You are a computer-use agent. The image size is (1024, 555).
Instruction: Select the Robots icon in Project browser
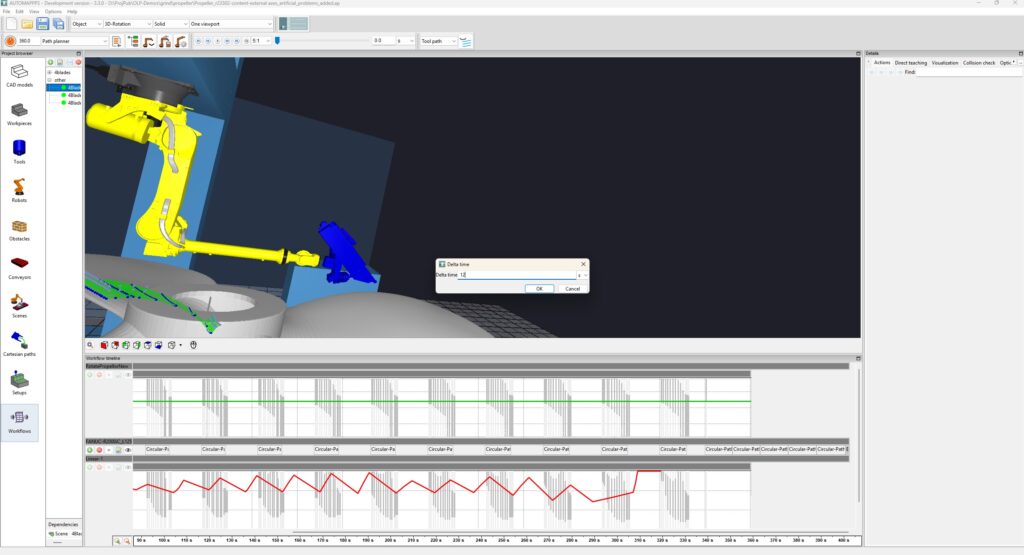20,191
